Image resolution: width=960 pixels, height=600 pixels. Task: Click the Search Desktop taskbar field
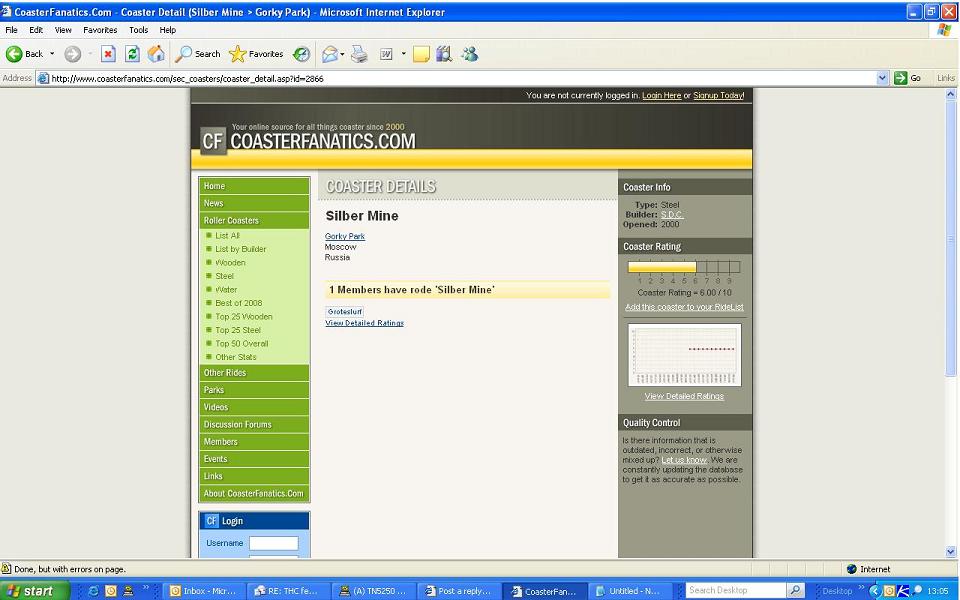coord(735,590)
